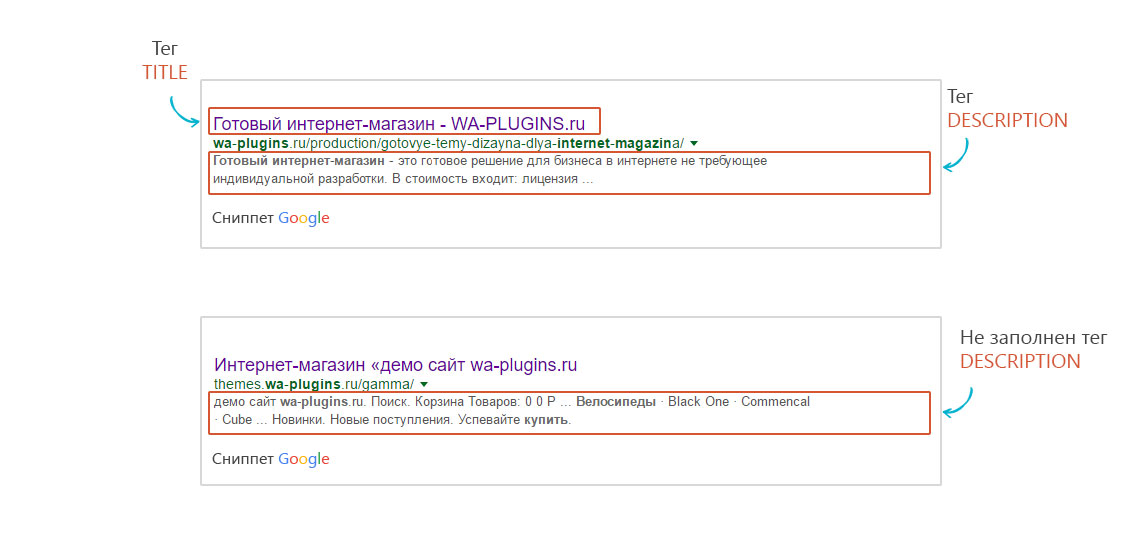Expand the dropdown arrow after themes.wa-plugins.ru/gamma/

(x=424, y=384)
